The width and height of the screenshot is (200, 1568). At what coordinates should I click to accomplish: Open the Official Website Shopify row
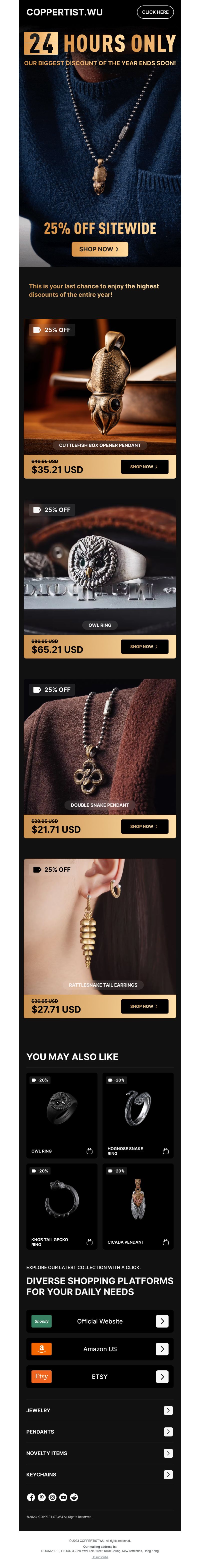click(x=100, y=1321)
